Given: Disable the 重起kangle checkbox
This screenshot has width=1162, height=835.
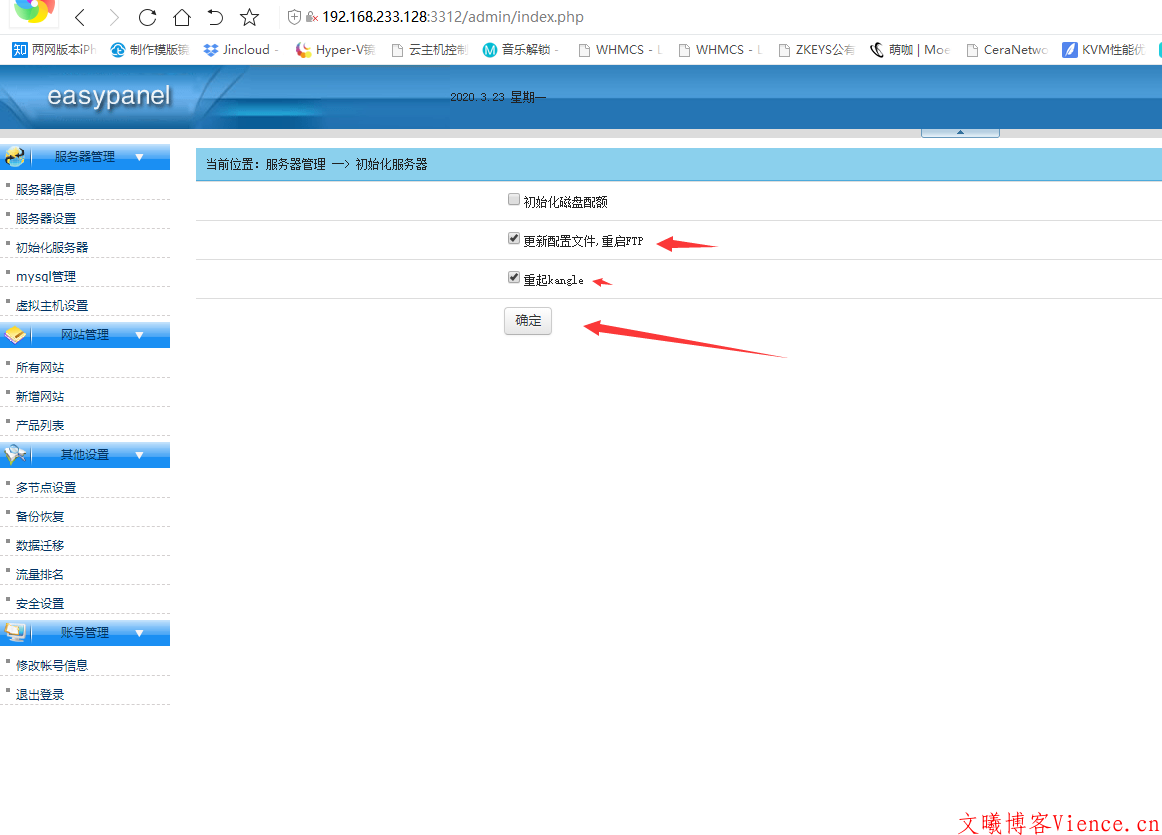Looking at the screenshot, I should coord(513,277).
